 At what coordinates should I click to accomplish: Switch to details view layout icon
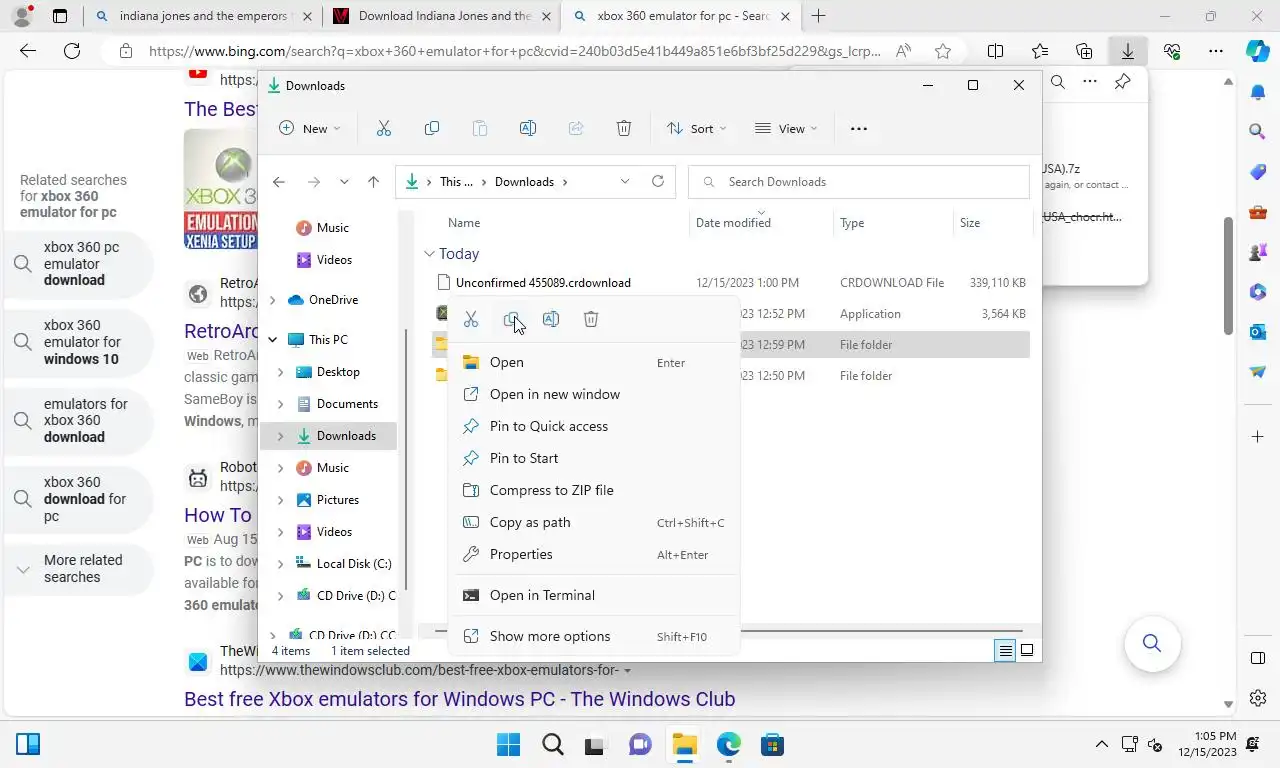pos(1006,651)
